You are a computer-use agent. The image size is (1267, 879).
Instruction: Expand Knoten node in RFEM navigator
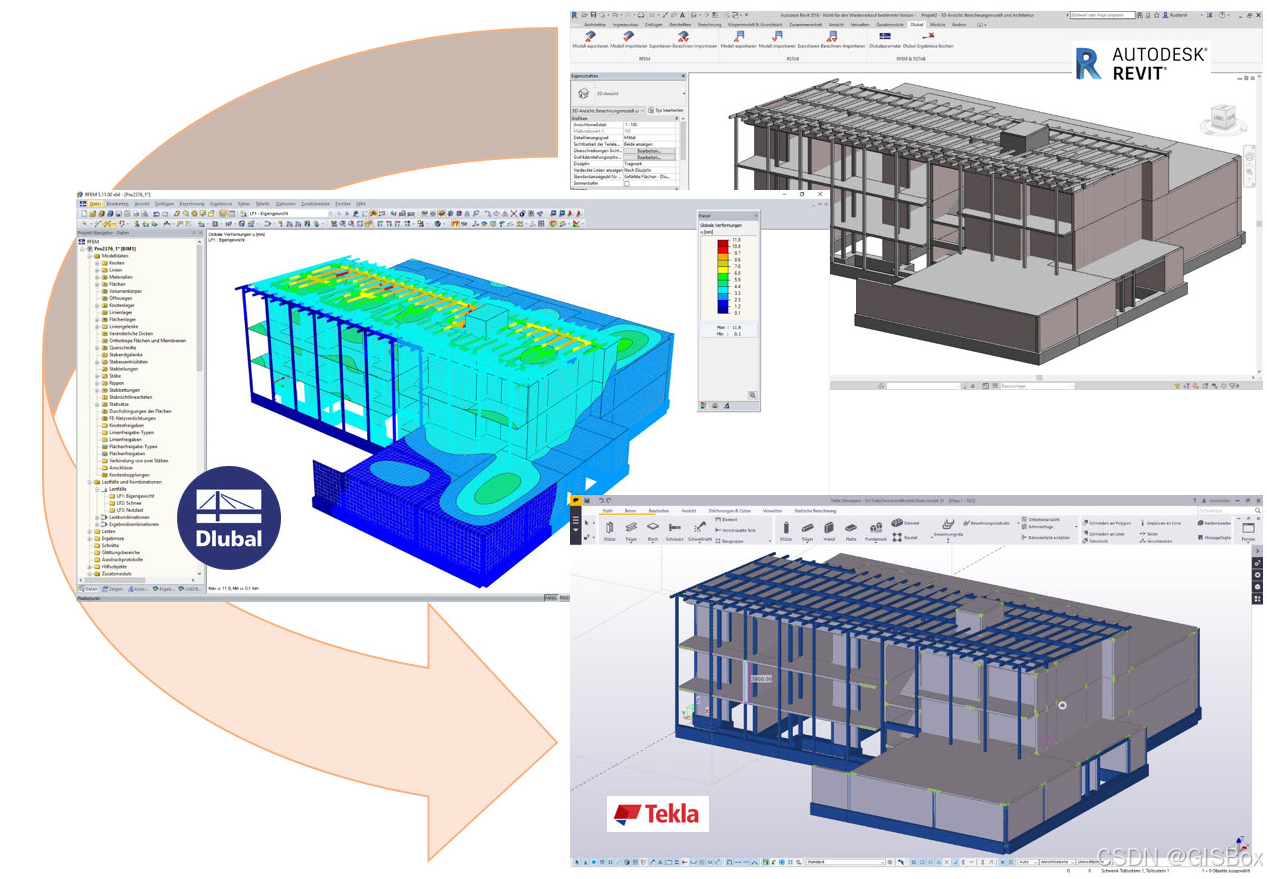[98, 263]
